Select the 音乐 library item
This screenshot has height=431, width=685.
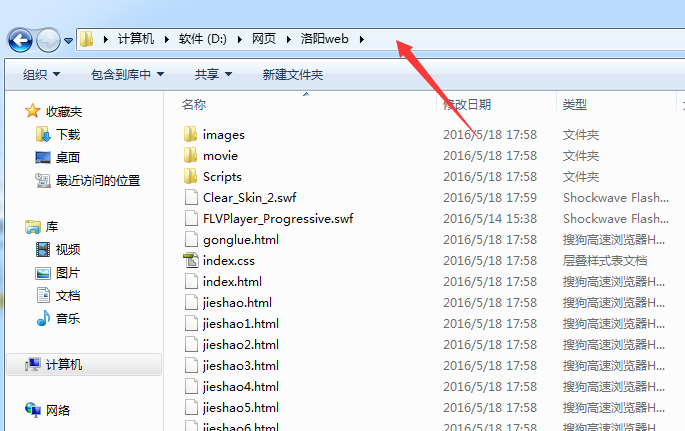point(68,318)
